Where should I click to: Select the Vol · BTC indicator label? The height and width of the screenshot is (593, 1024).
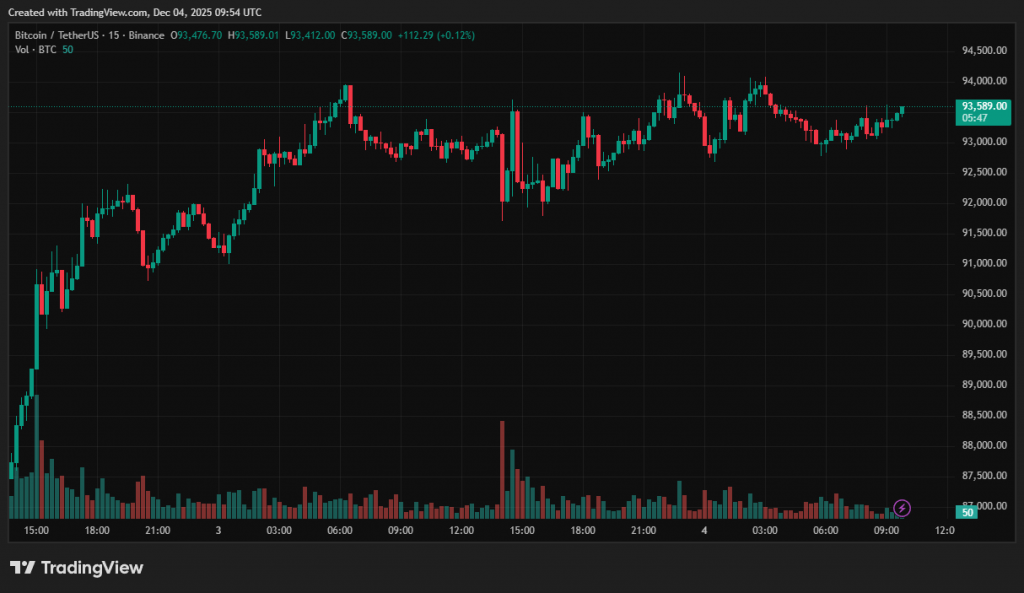35,50
